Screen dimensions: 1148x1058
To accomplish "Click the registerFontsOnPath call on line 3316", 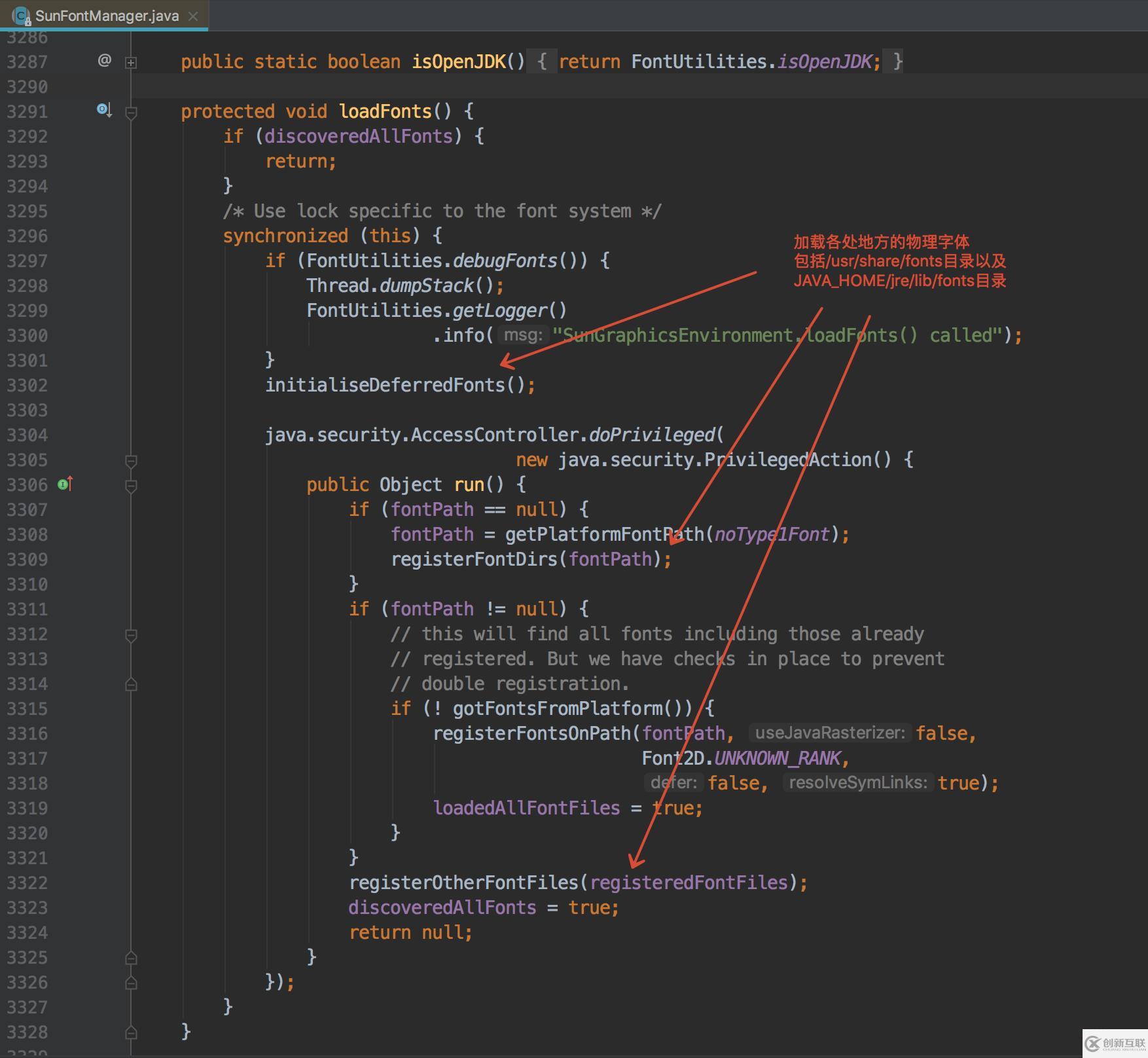I will pyautogui.click(x=532, y=733).
